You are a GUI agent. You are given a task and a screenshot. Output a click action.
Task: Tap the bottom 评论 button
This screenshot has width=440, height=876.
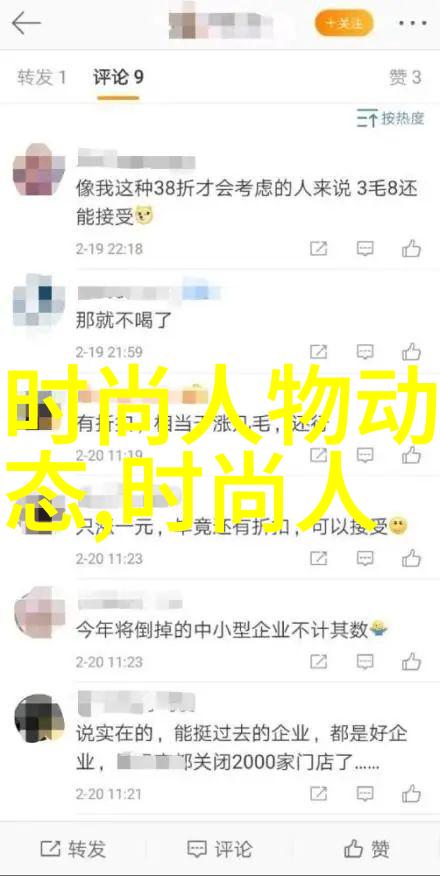(219, 850)
